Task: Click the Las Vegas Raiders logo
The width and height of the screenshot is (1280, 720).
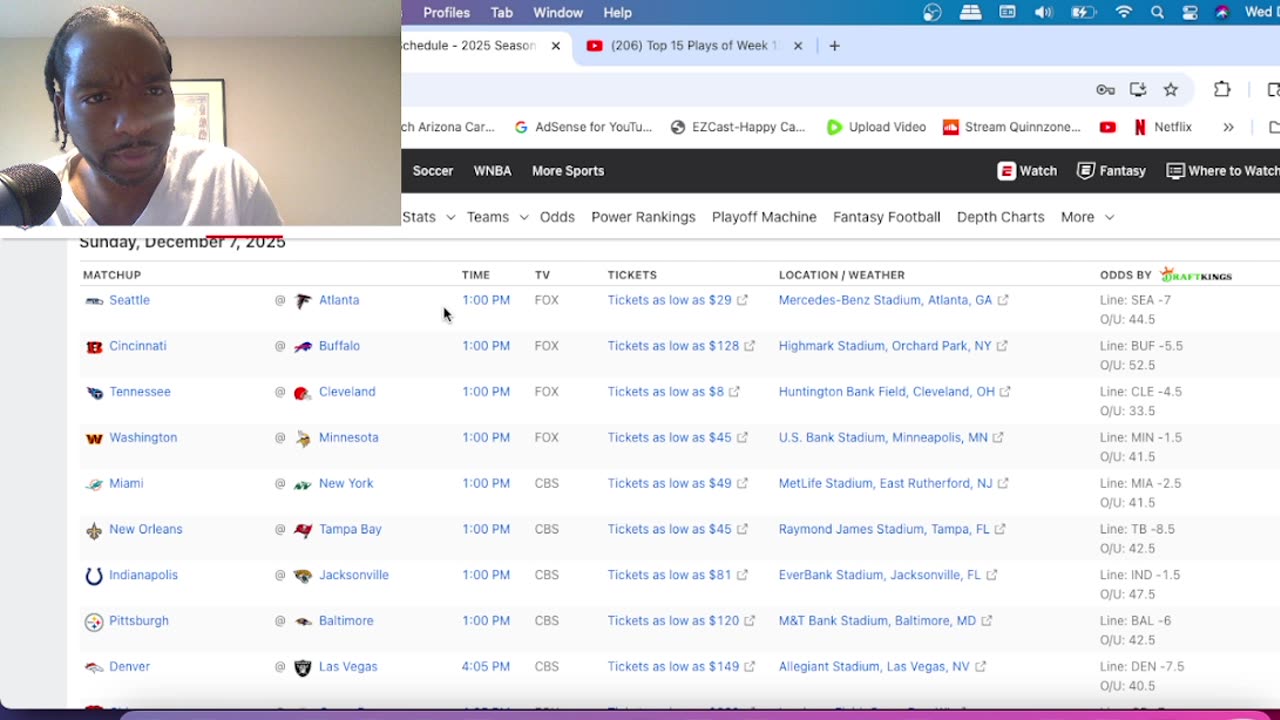Action: point(303,668)
